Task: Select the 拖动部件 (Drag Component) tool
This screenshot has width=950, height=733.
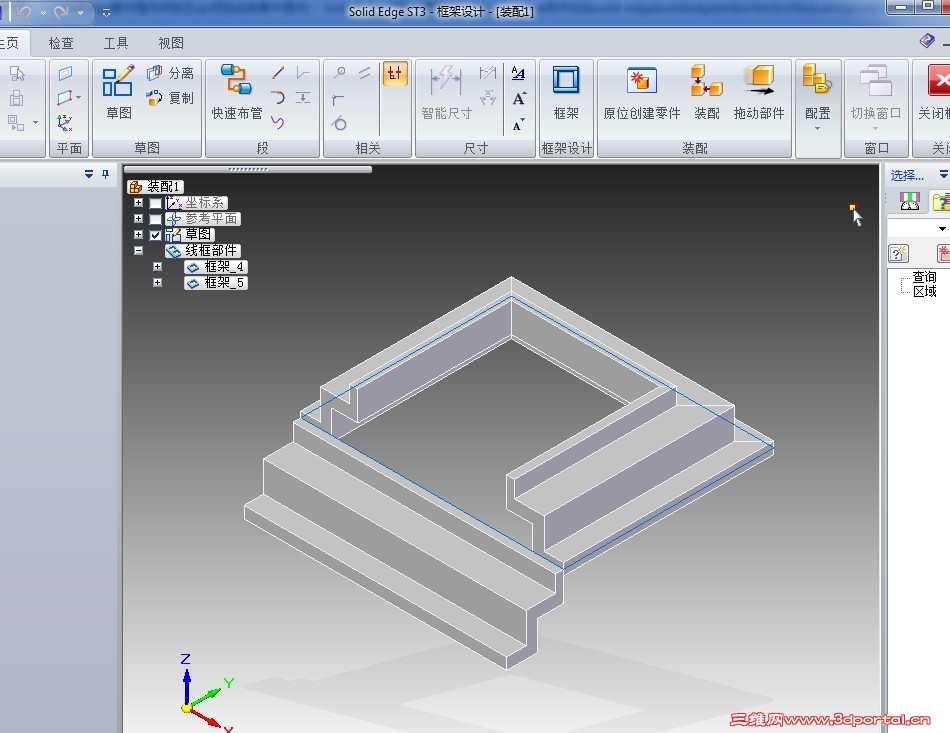Action: point(759,92)
